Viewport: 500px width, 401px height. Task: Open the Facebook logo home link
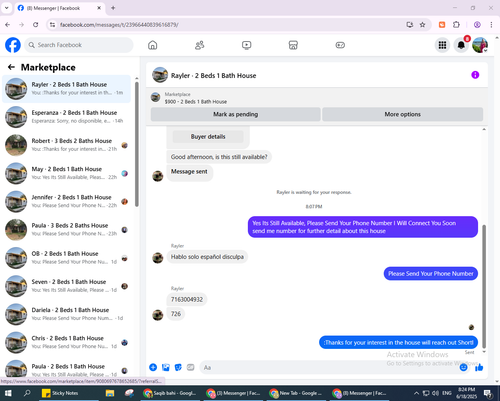(x=13, y=45)
